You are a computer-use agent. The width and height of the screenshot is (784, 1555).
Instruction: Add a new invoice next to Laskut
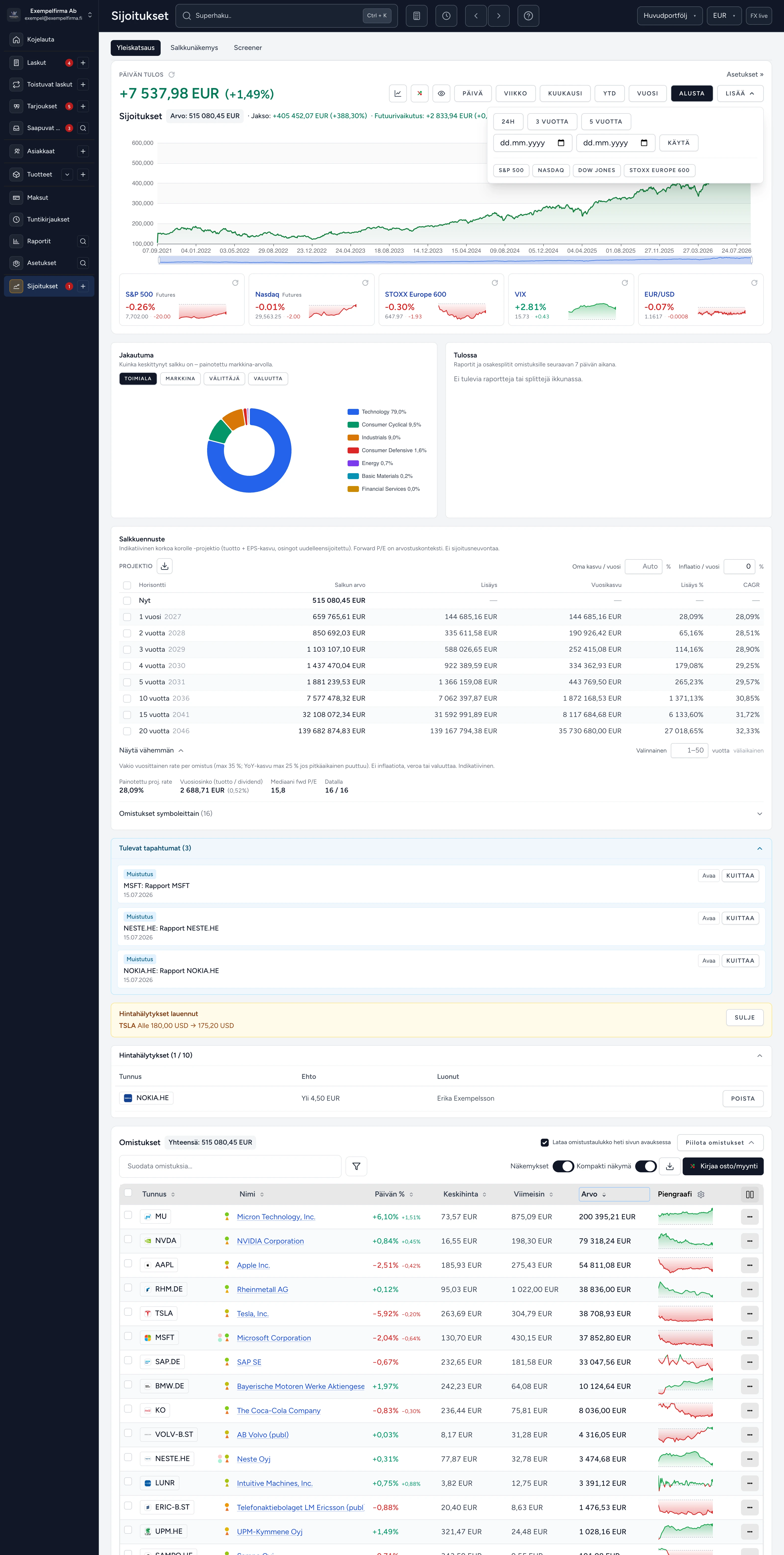pyautogui.click(x=83, y=63)
